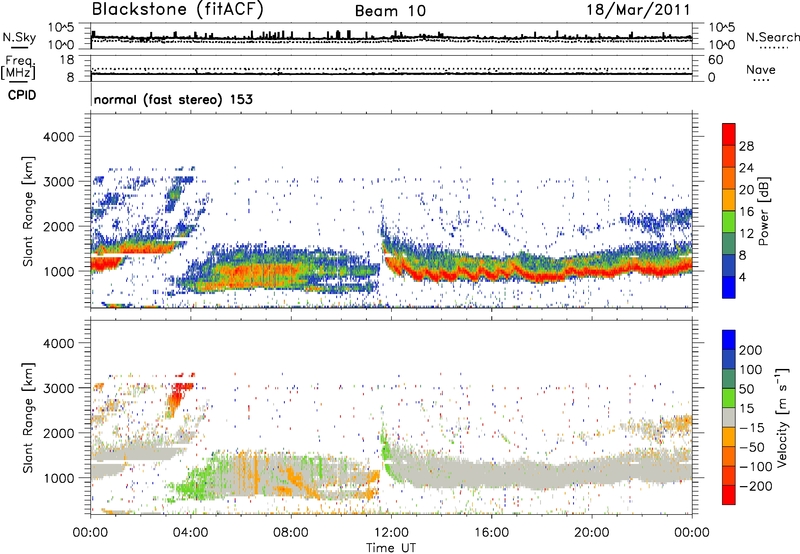Screen dimensions: 800x554
Task: Pick the teal Power segment between 8 and 12
Action: coord(729,243)
